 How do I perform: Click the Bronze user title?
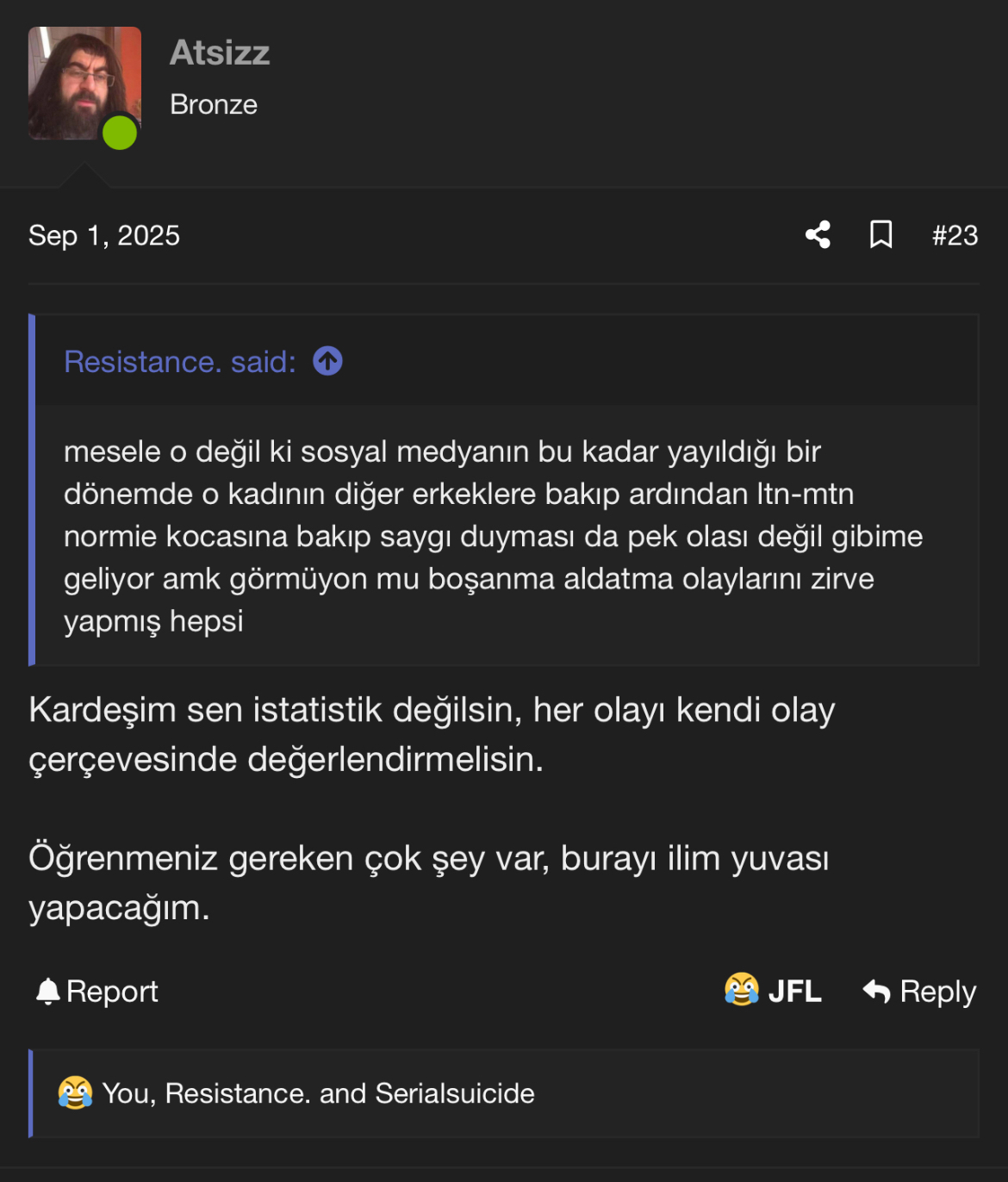[214, 104]
